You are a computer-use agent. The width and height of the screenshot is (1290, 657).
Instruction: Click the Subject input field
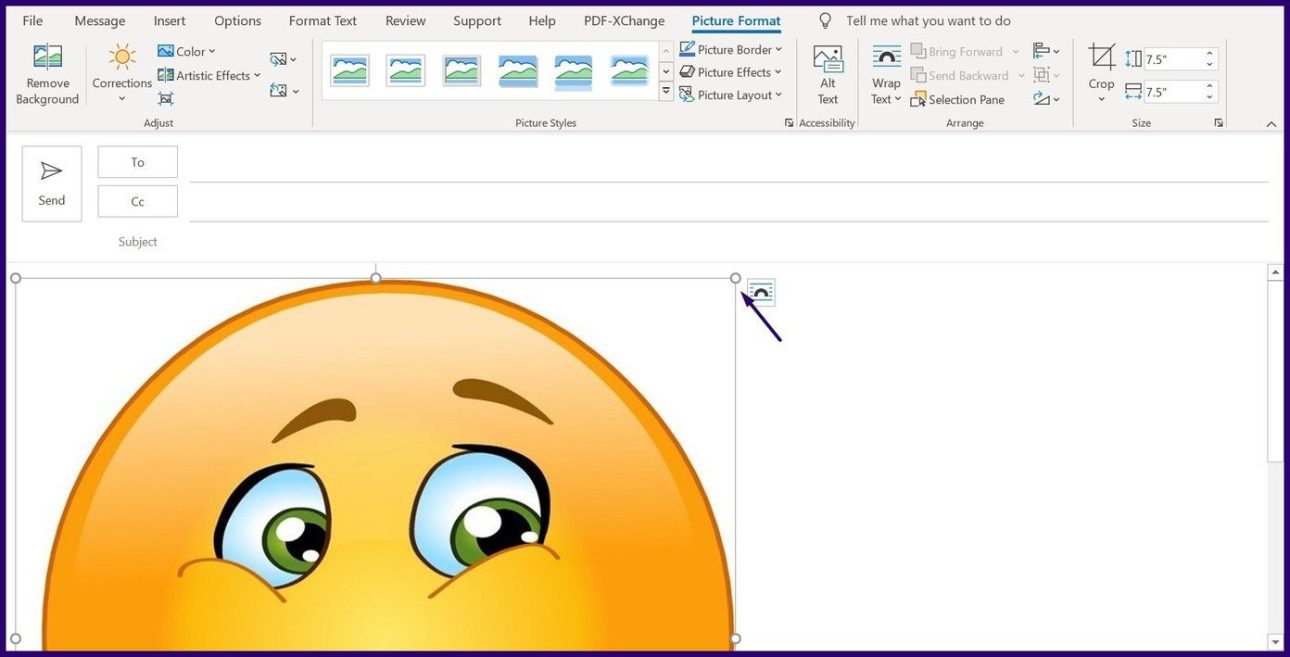700,242
